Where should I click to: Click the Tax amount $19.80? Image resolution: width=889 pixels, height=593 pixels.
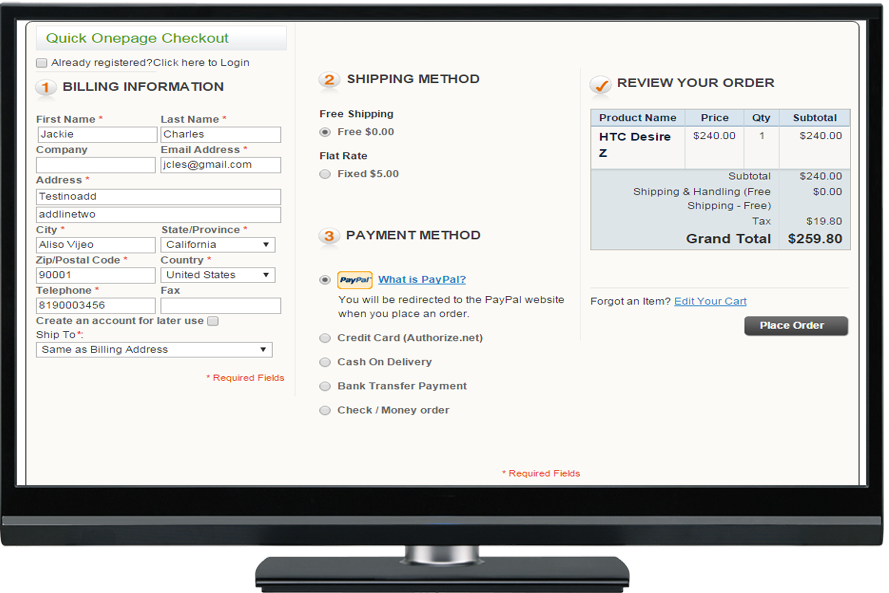coord(824,221)
